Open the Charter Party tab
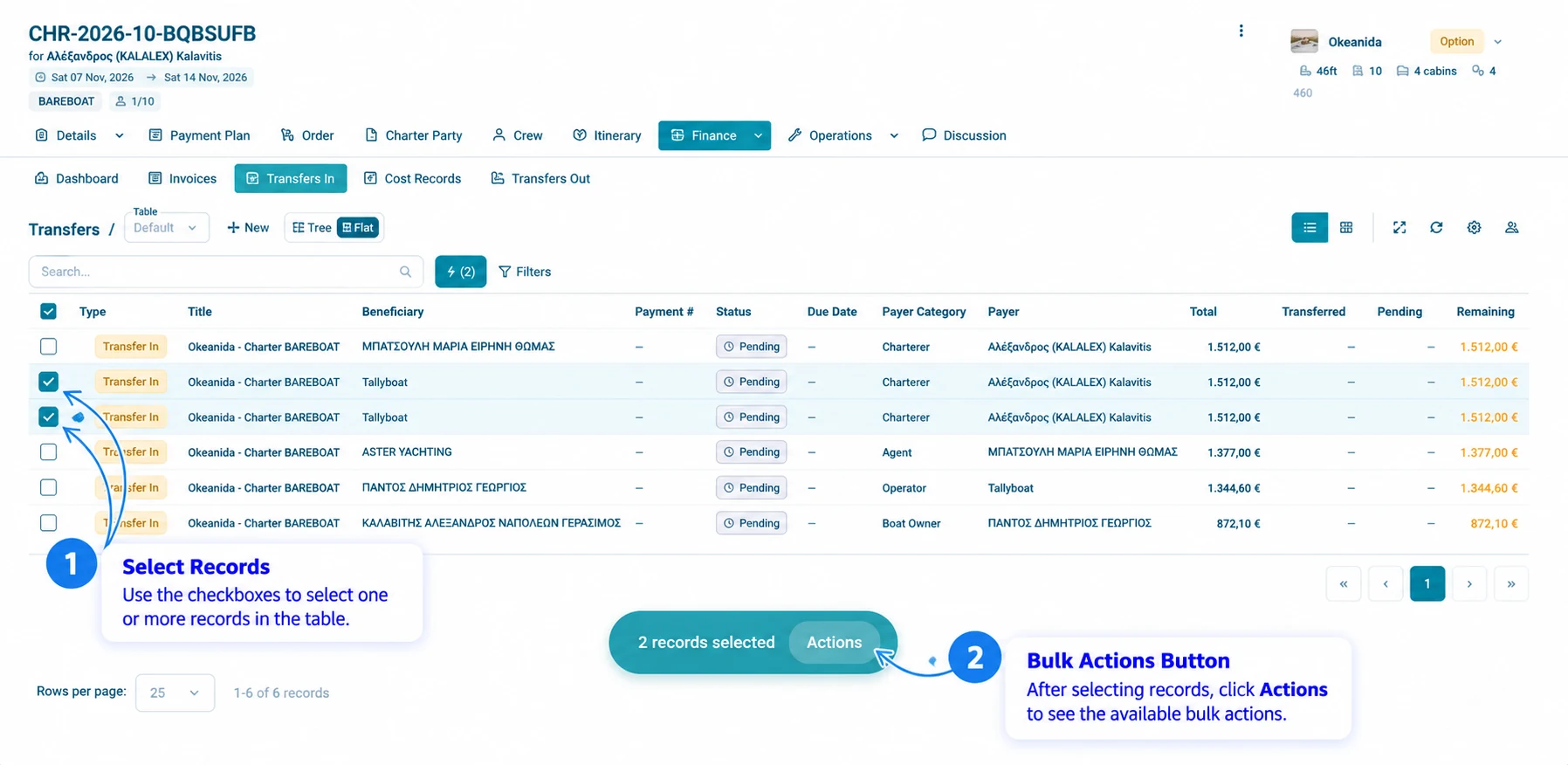This screenshot has height=765, width=1568. pyautogui.click(x=414, y=135)
